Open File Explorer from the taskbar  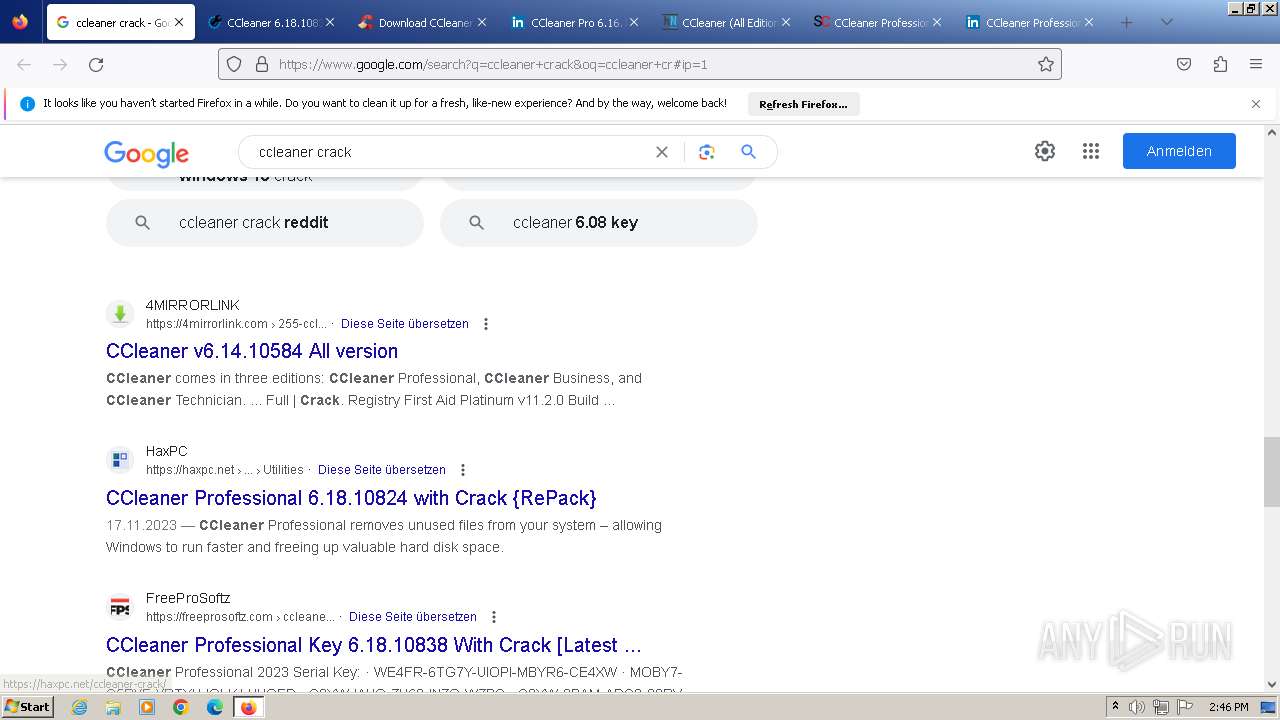tap(113, 707)
